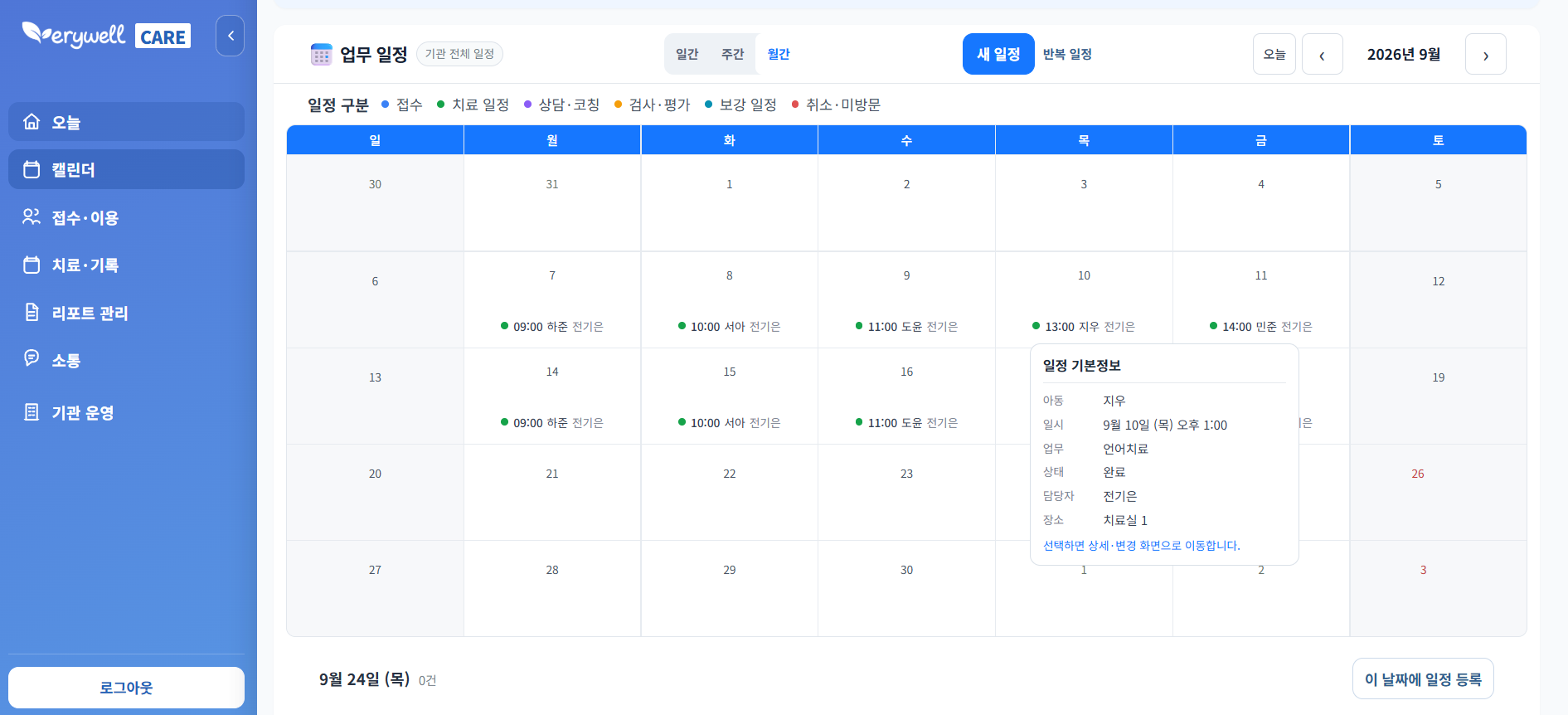Click the teal 보강 일정 legend dot
This screenshot has width=1568, height=715.
pyautogui.click(x=708, y=105)
